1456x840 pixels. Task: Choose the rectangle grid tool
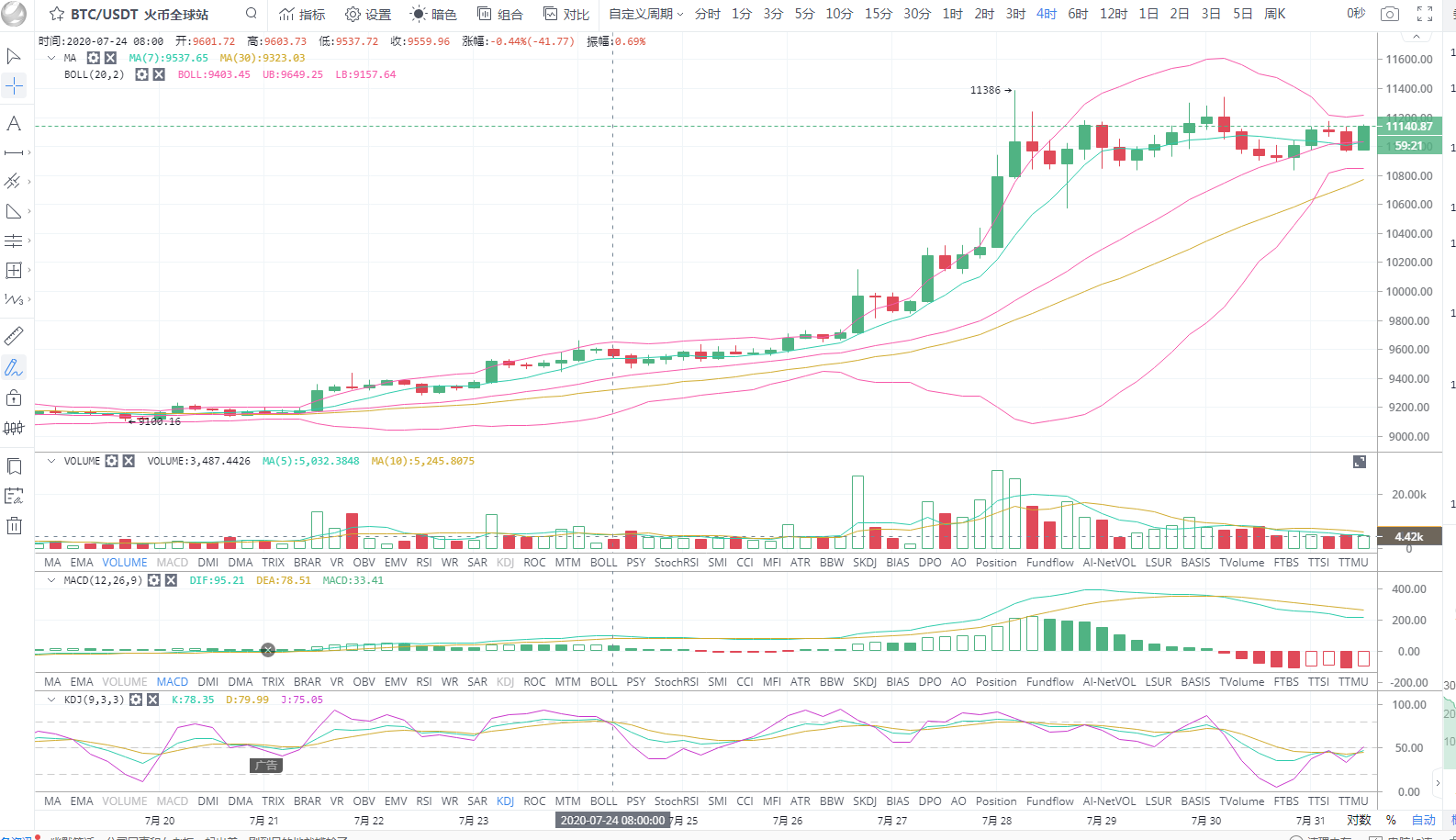coord(14,270)
